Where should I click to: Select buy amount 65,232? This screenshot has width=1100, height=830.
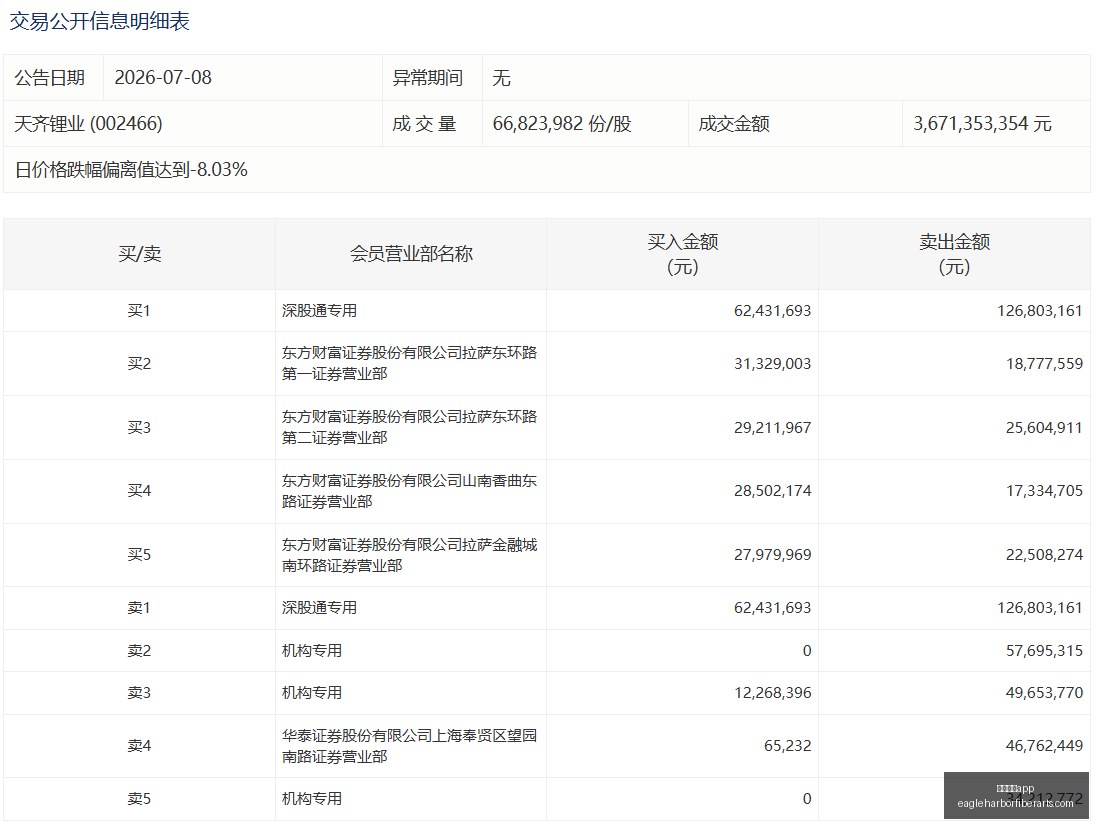(788, 745)
